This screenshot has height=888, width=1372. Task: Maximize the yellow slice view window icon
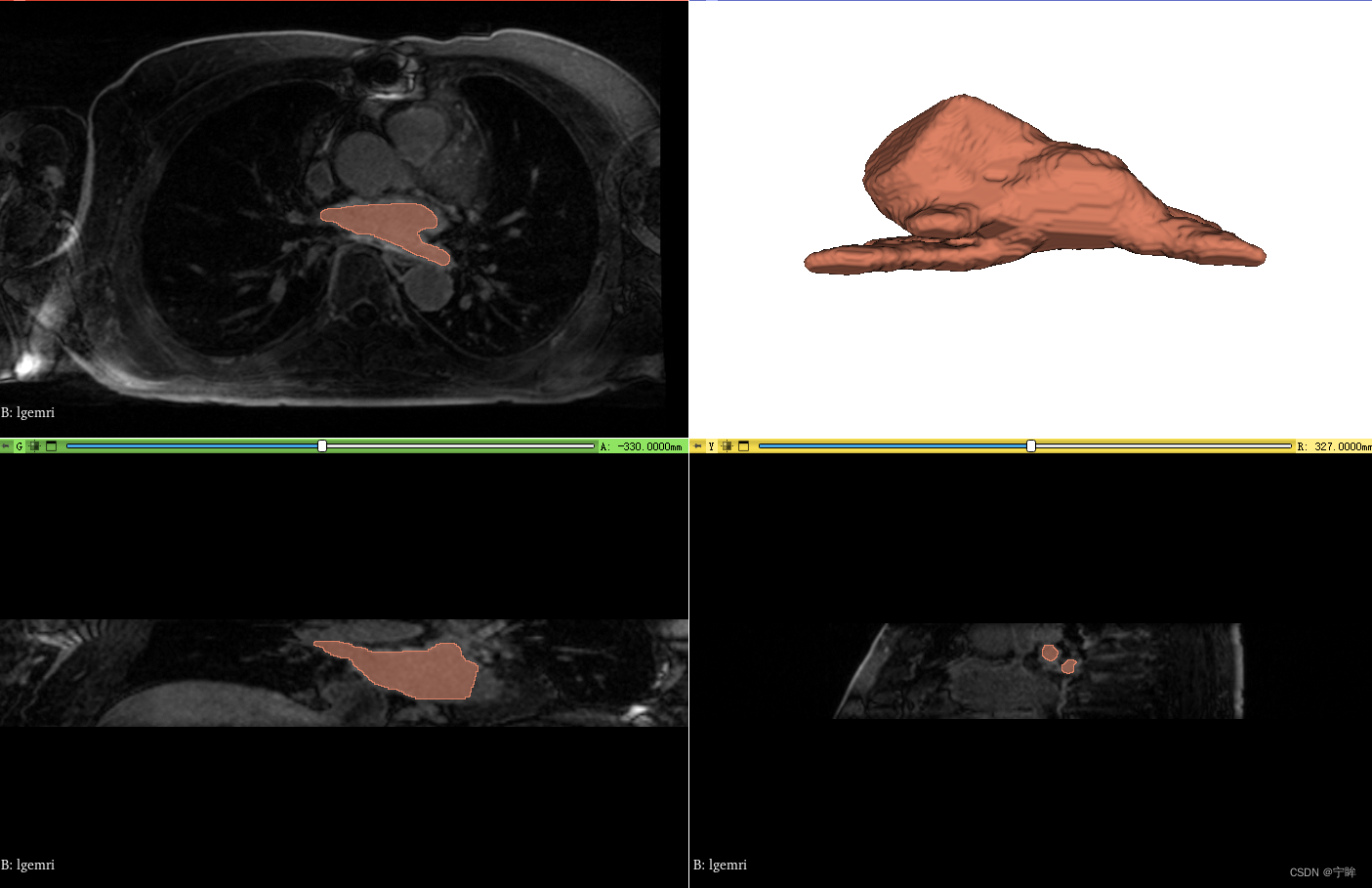click(743, 446)
